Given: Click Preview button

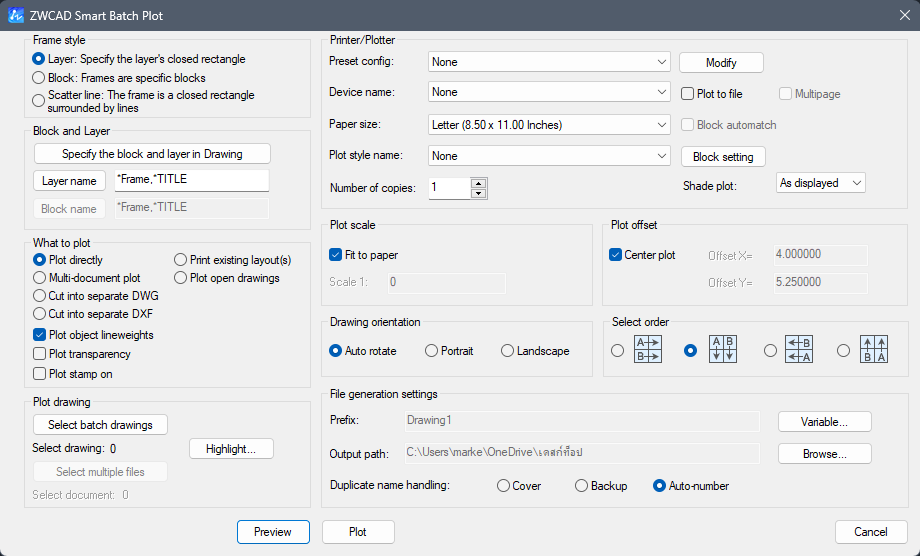Looking at the screenshot, I should (x=273, y=532).
